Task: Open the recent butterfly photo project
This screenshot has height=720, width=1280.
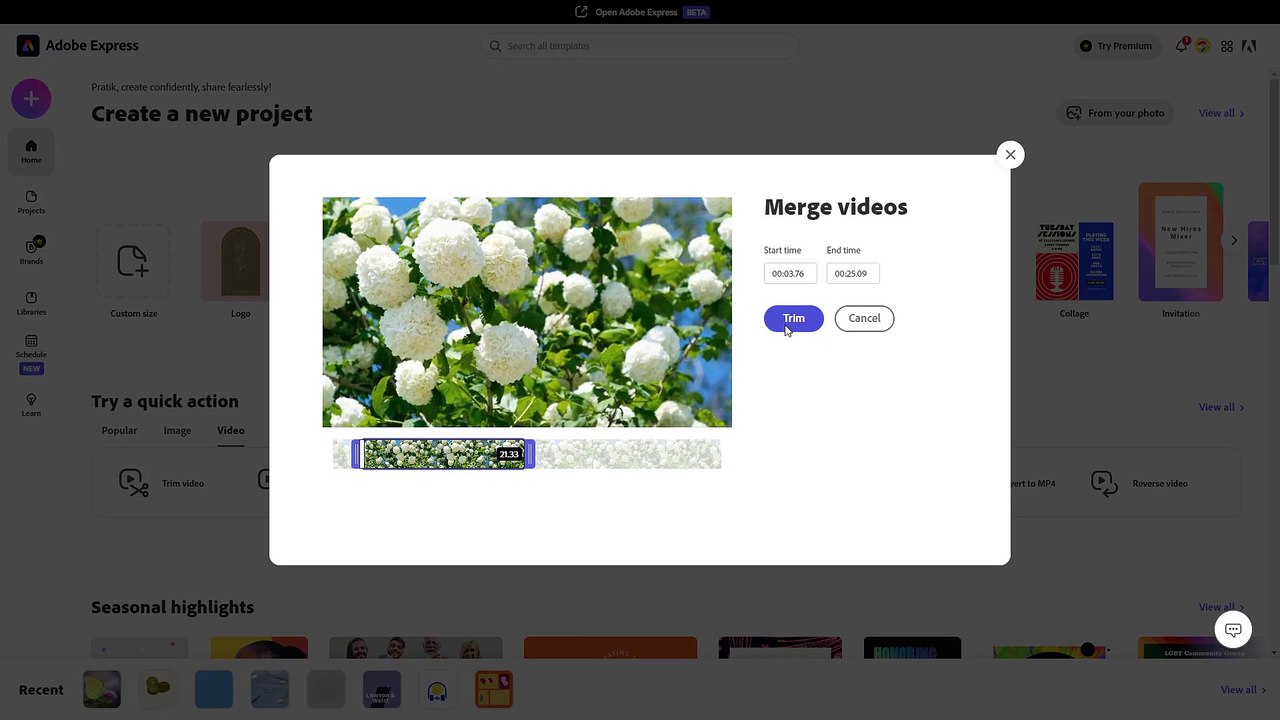Action: pyautogui.click(x=102, y=690)
